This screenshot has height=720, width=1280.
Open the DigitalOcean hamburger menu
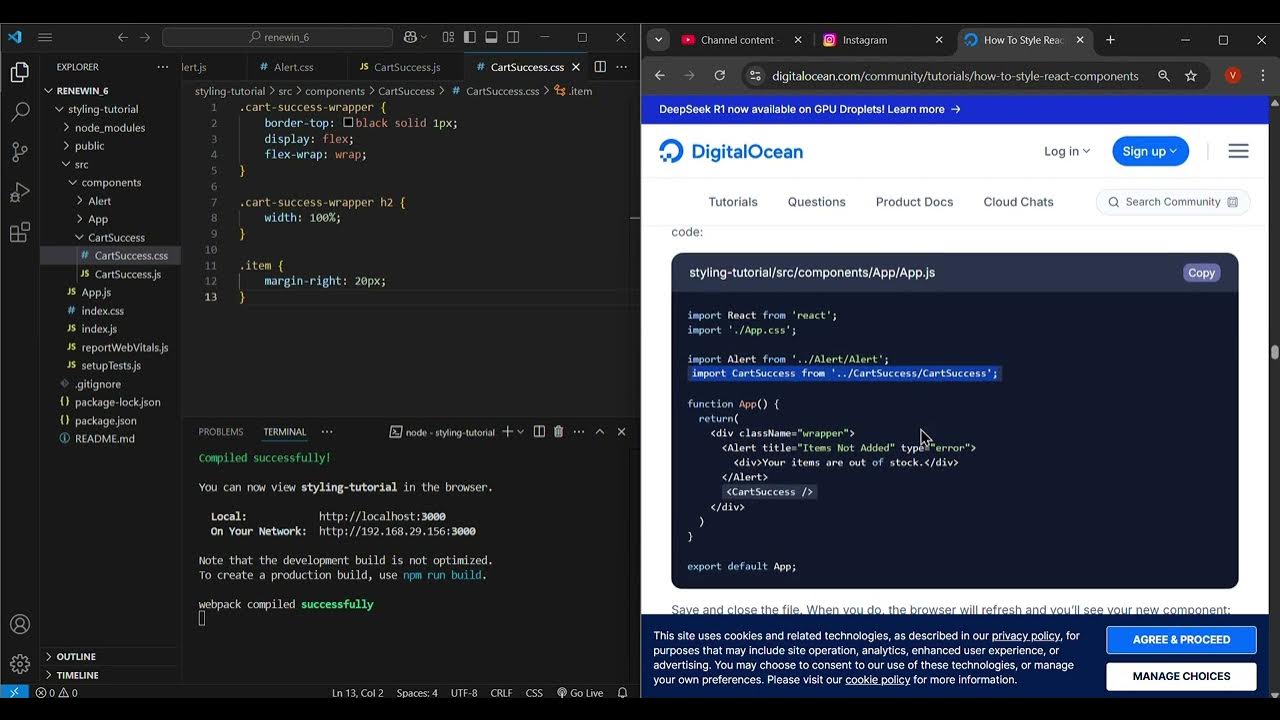pos(1238,151)
